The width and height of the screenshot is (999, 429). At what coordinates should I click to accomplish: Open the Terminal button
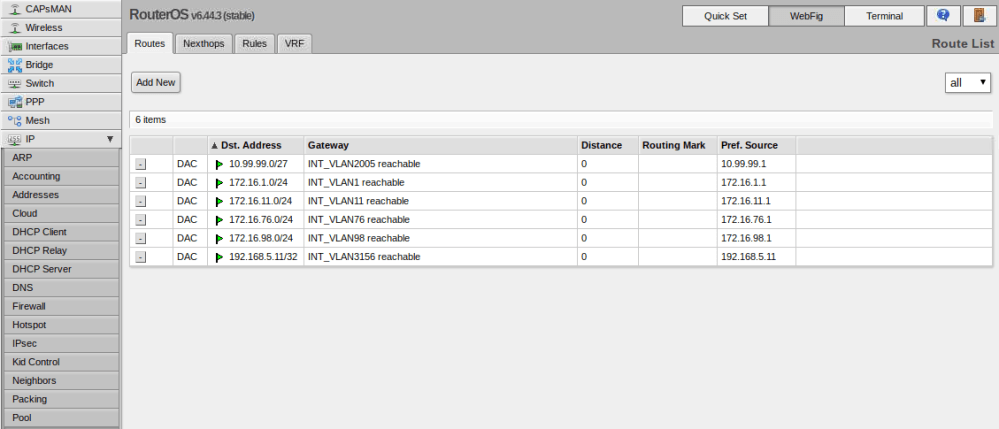point(884,16)
